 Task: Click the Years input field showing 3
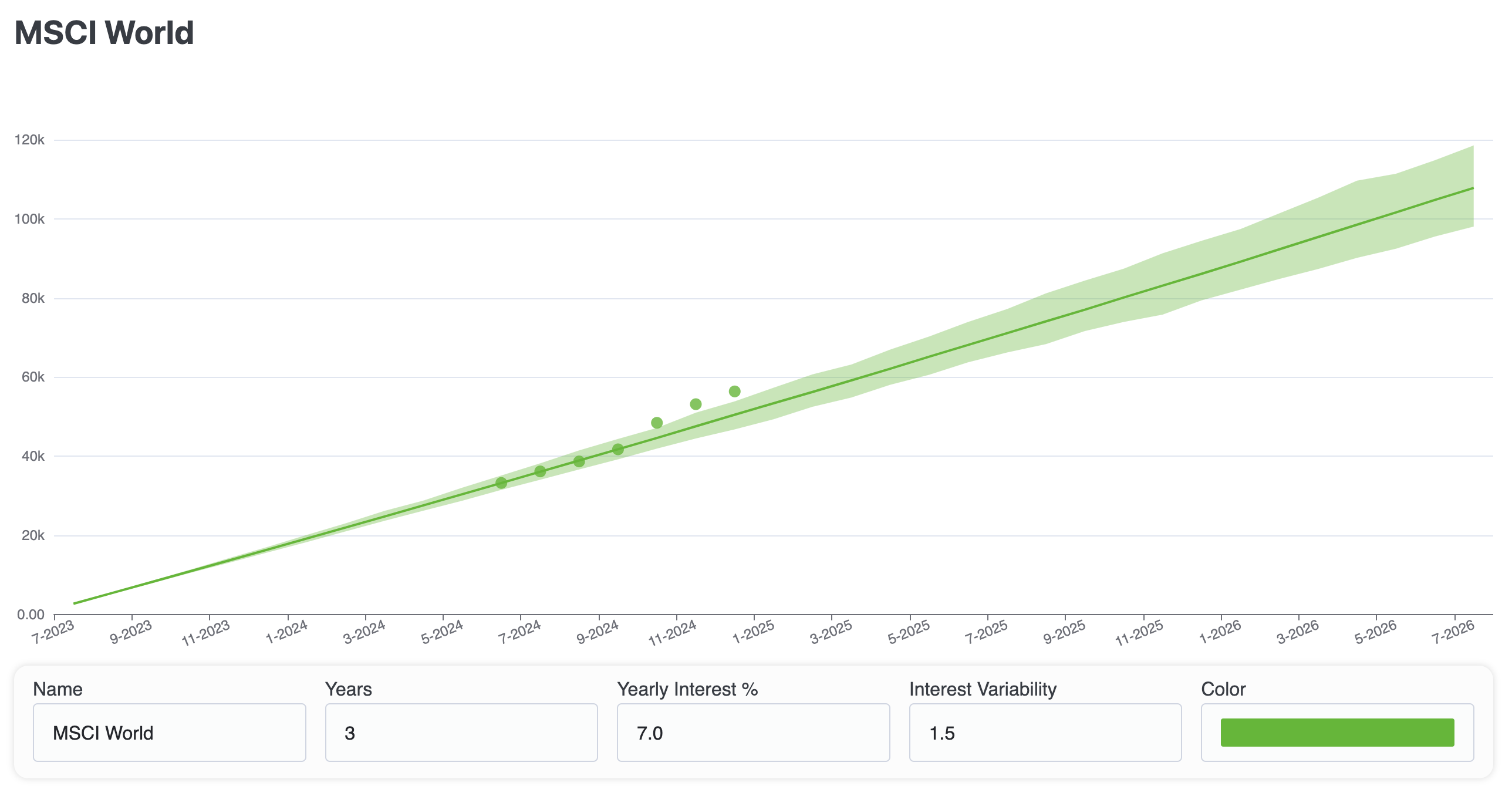pos(461,733)
